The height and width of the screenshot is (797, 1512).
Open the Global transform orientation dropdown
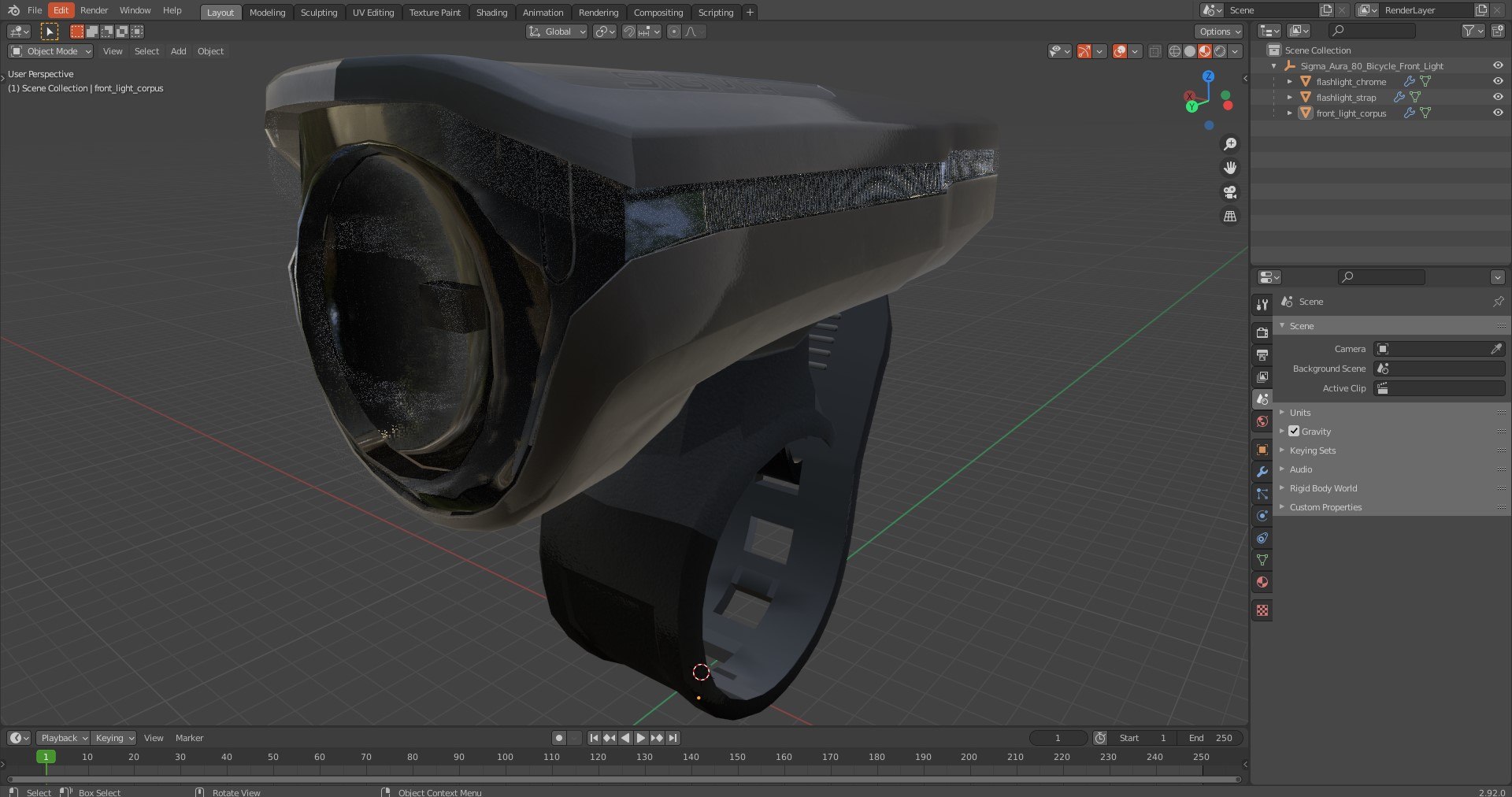[x=557, y=32]
